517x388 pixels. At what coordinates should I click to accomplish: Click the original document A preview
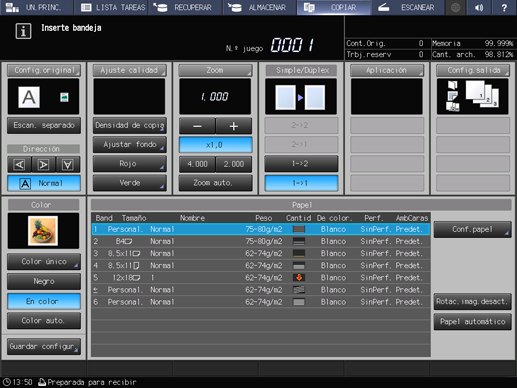pyautogui.click(x=29, y=97)
